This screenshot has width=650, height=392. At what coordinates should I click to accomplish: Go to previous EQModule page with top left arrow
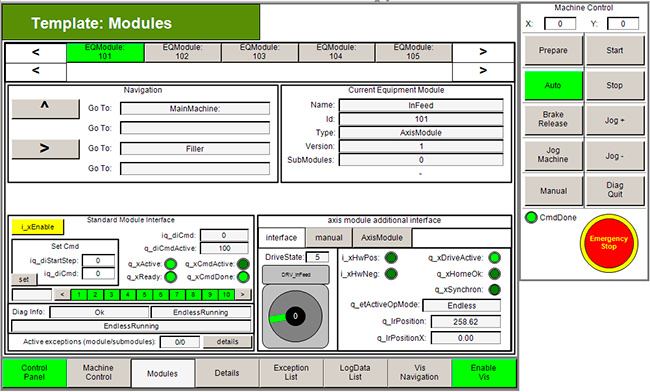(36, 52)
